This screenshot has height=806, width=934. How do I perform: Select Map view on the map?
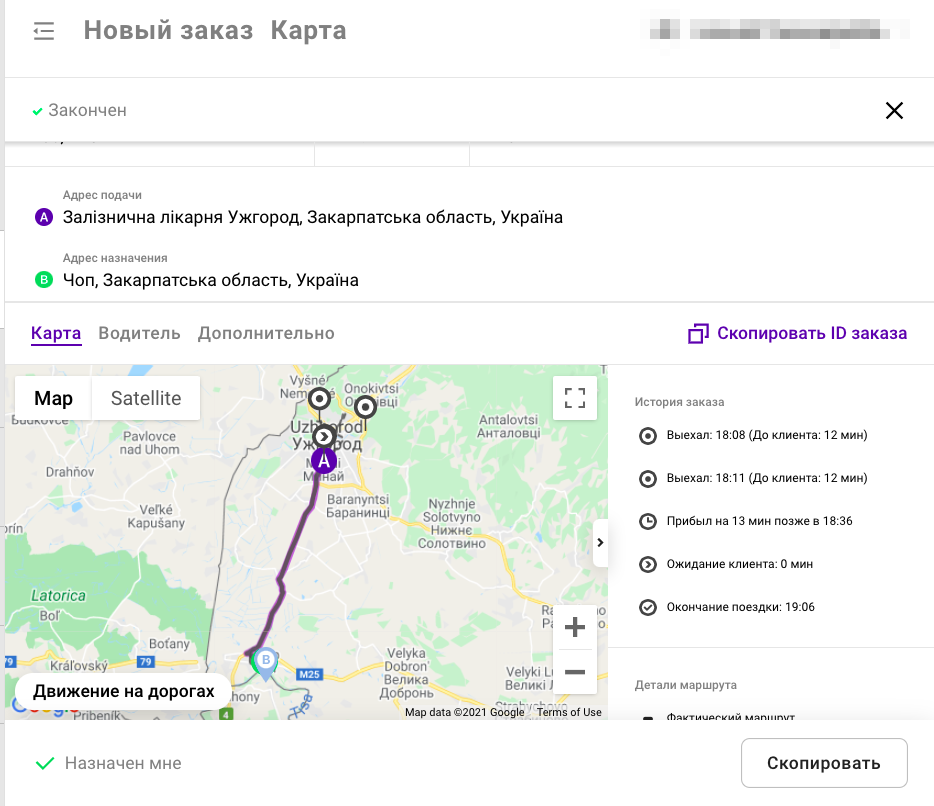(x=54, y=398)
